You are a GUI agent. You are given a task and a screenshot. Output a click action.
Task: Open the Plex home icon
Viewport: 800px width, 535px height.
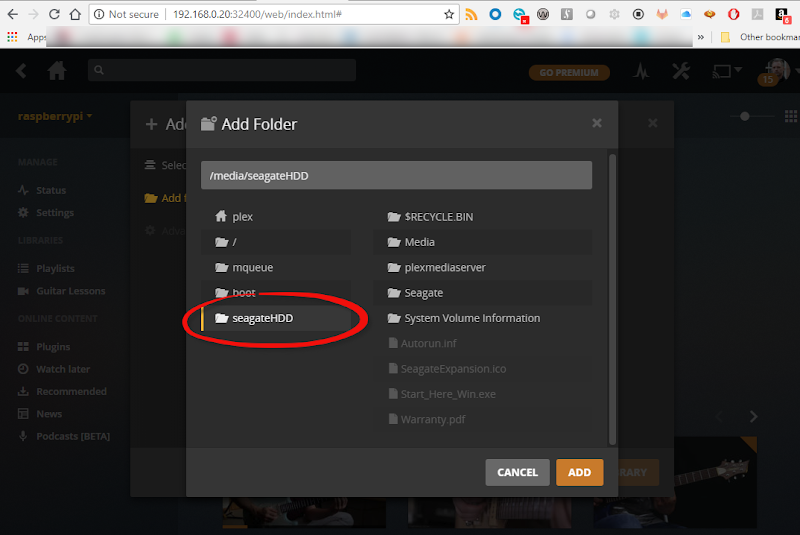click(x=57, y=70)
